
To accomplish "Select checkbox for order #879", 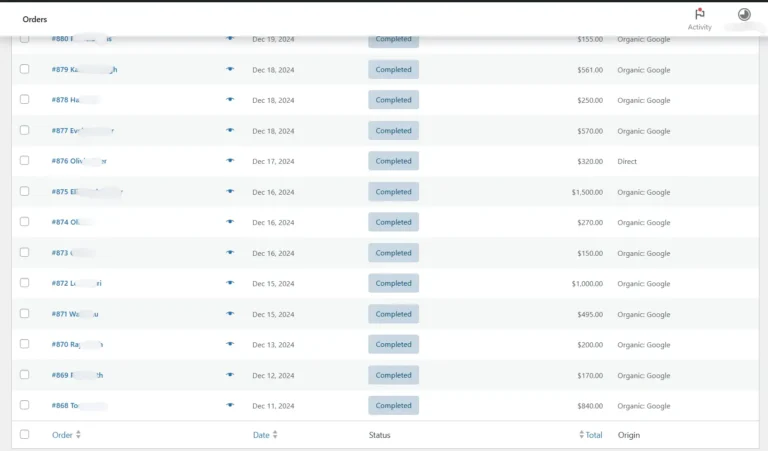I will point(25,70).
